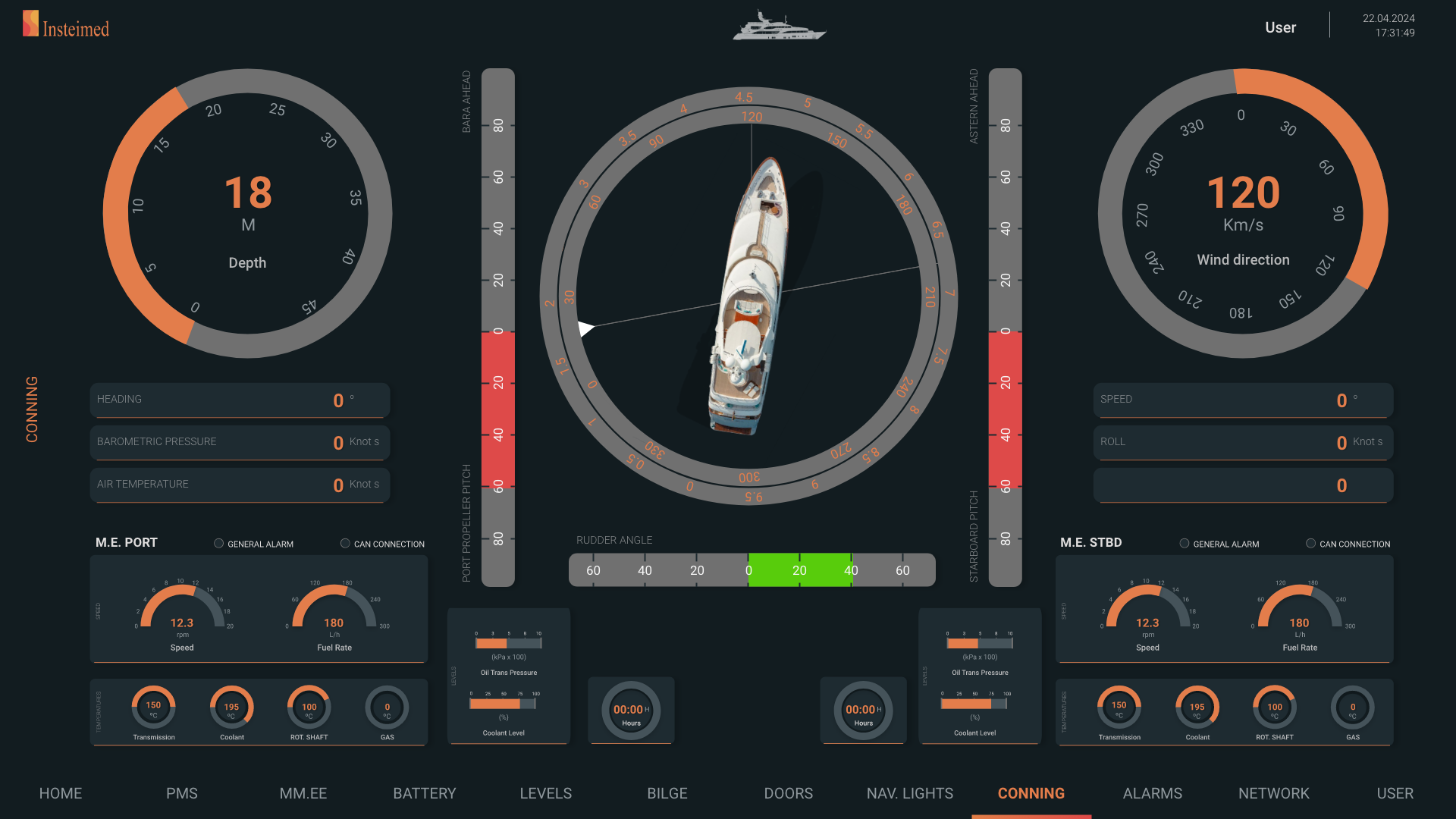Image resolution: width=1456 pixels, height=819 pixels.
Task: Click the white heading pointer on compass
Action: click(x=585, y=328)
